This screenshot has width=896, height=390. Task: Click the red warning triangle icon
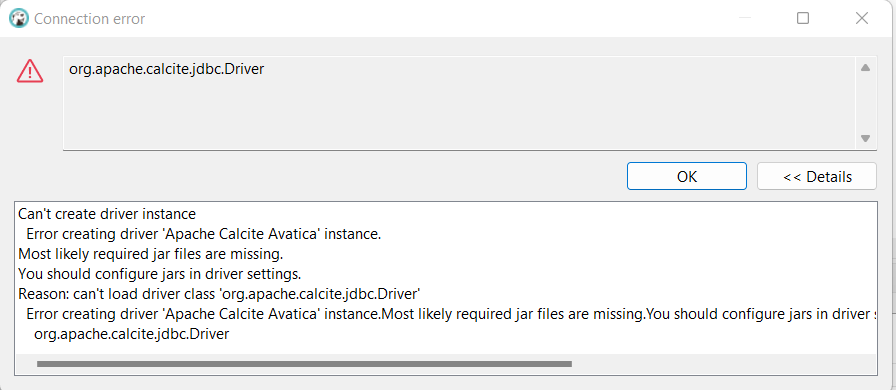(30, 71)
